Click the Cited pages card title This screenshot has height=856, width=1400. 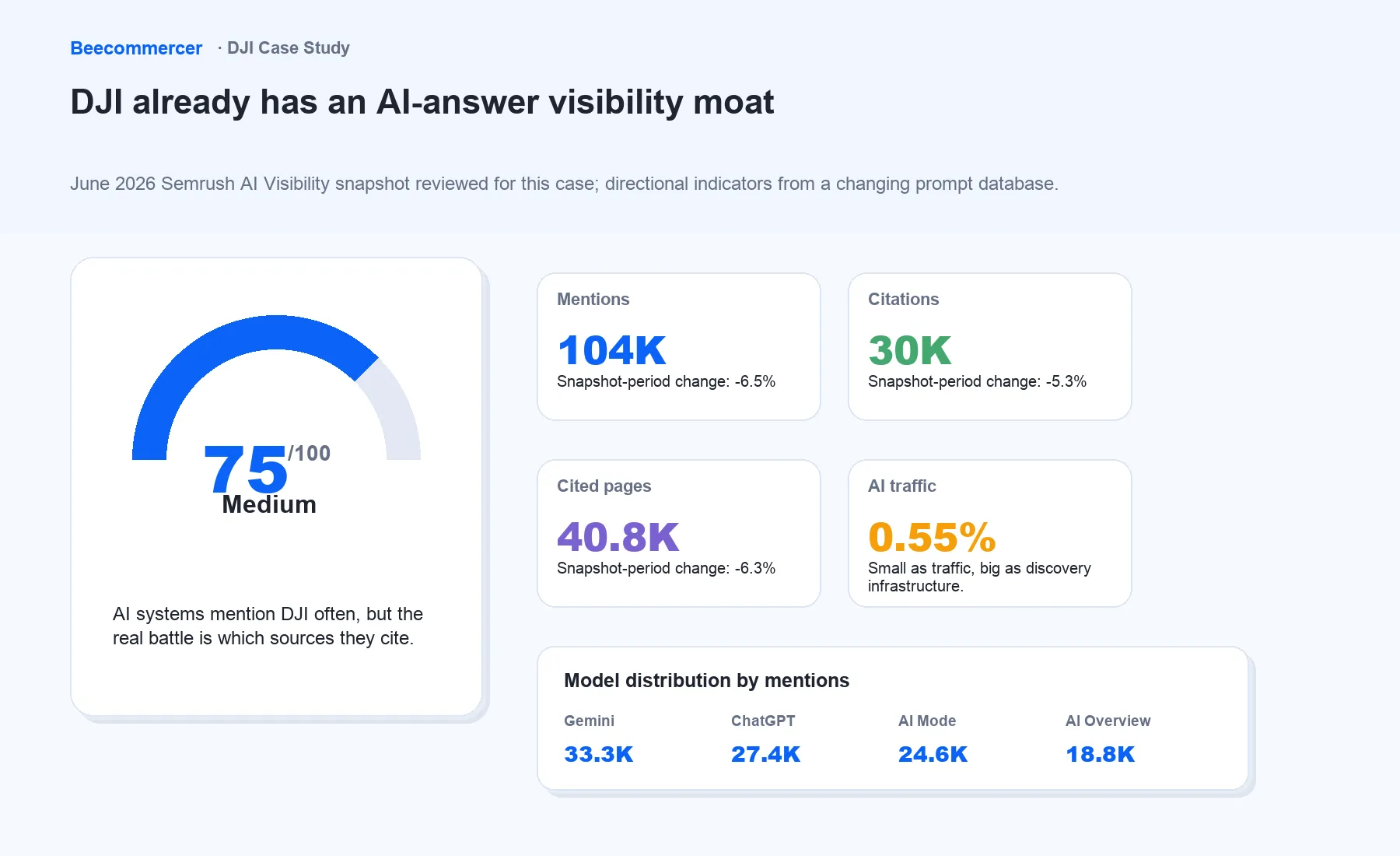pos(604,486)
